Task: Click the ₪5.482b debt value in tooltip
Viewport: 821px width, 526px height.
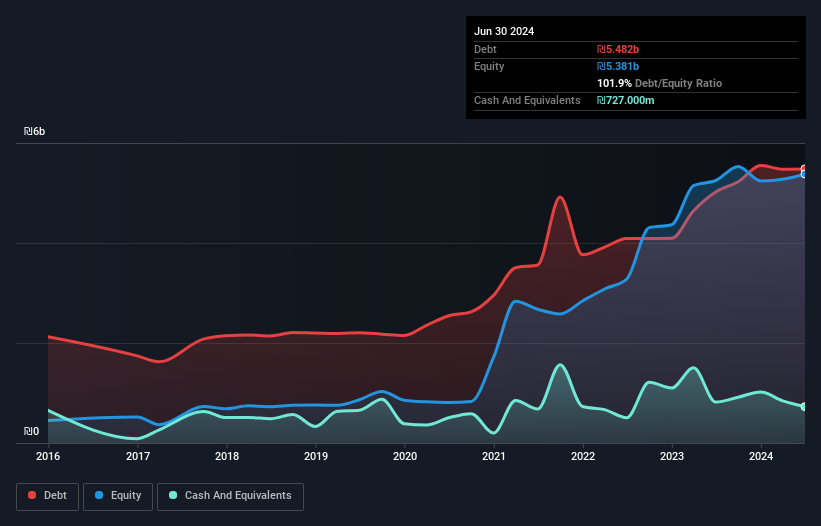Action: pos(618,49)
